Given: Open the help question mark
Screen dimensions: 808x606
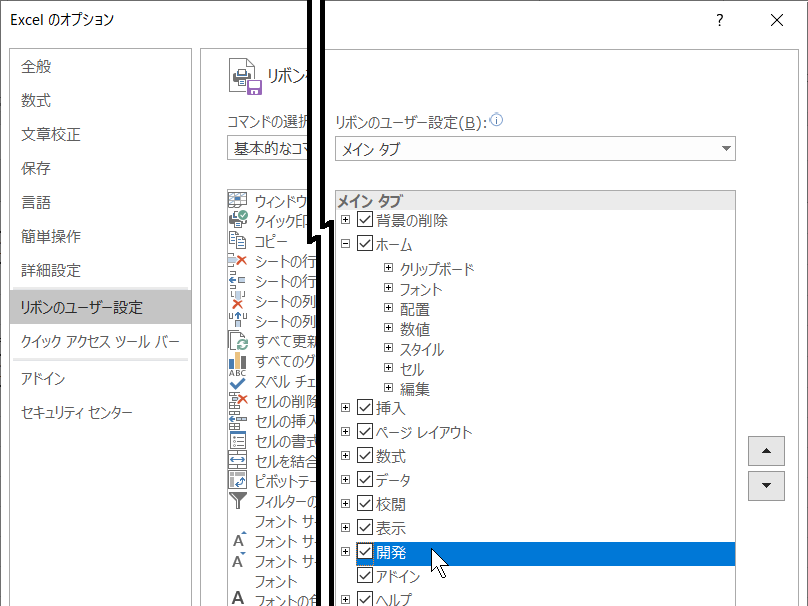Looking at the screenshot, I should click(x=719, y=20).
